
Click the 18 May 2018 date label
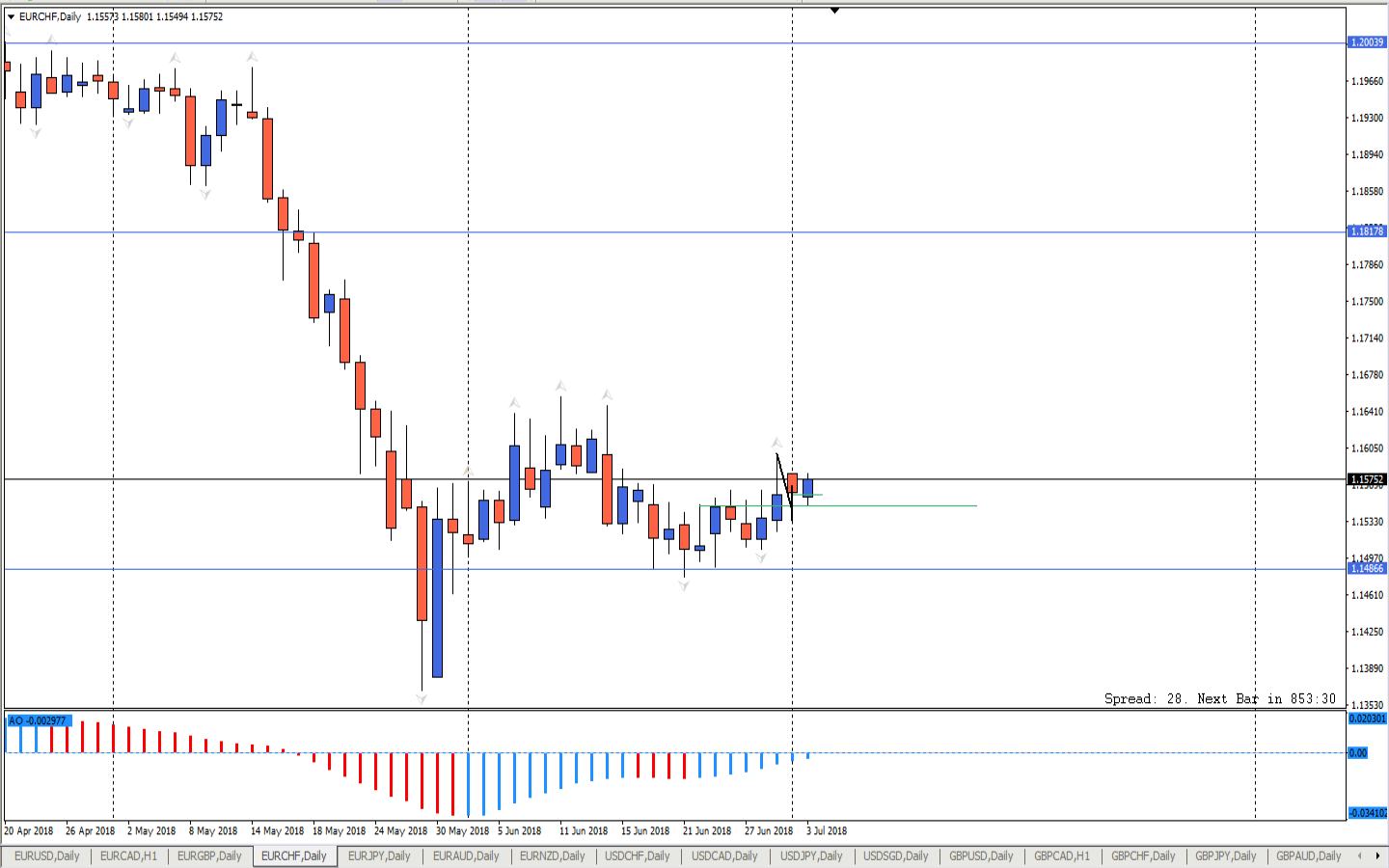point(340,830)
